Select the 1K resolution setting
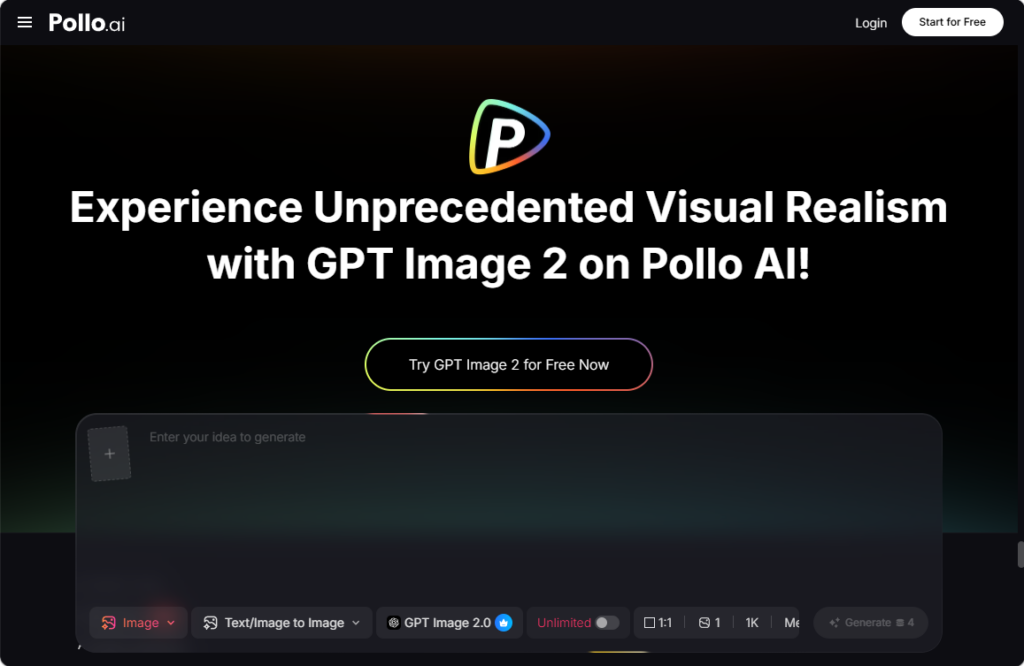 tap(752, 623)
